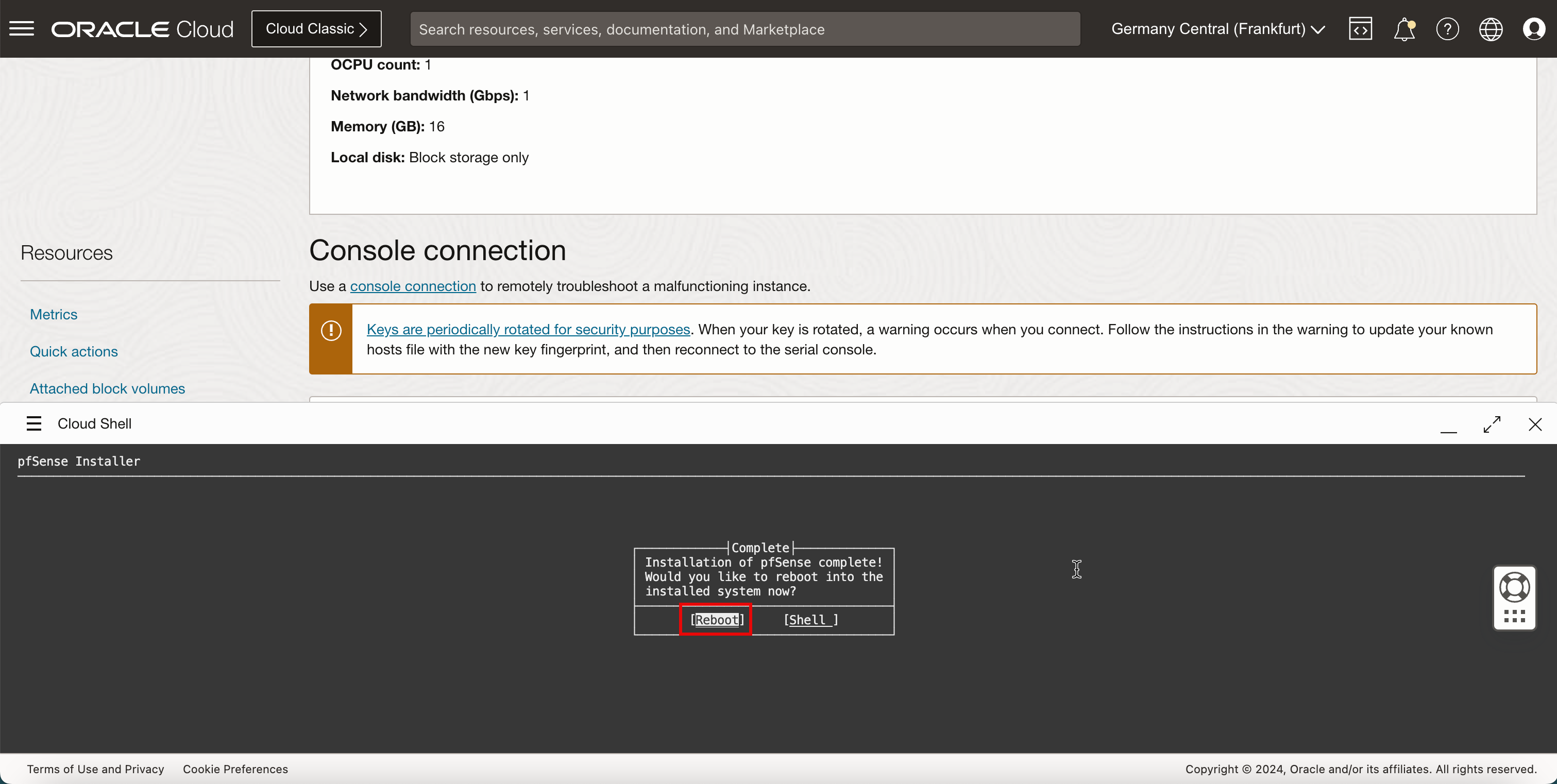Click the Quick actions resource link
The image size is (1557, 784).
(x=74, y=351)
